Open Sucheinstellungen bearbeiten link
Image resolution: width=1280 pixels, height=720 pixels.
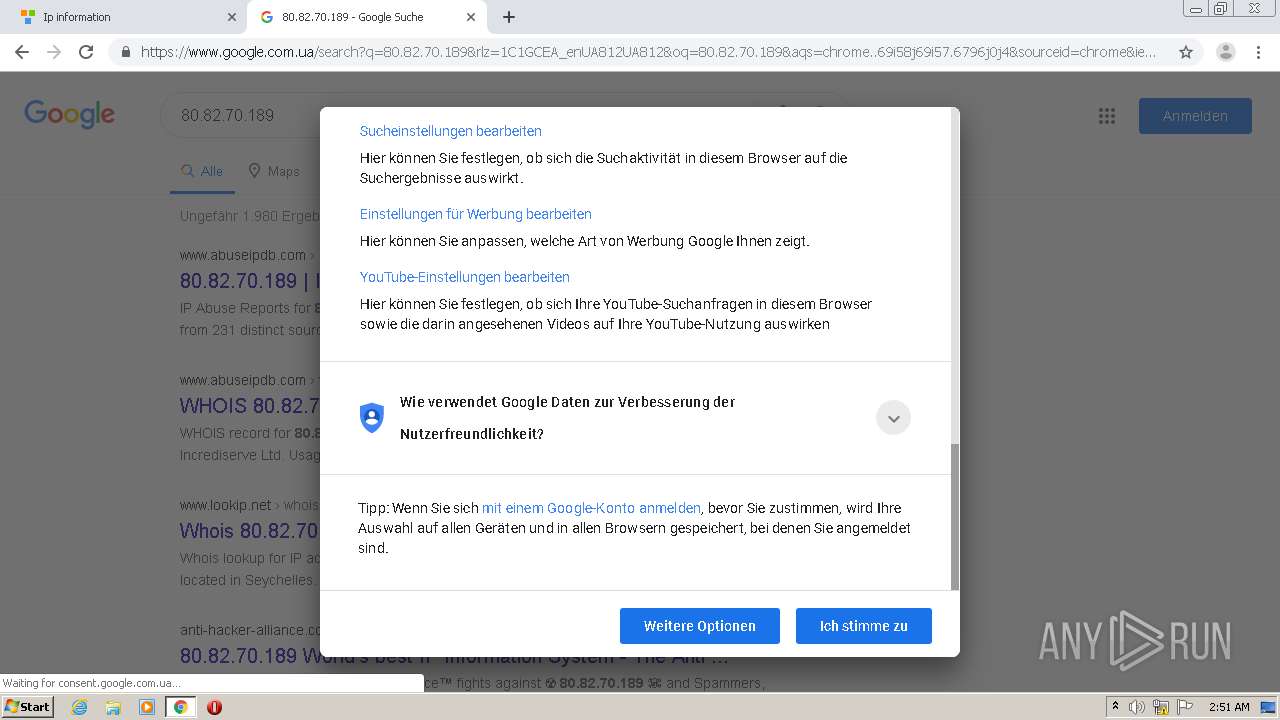[450, 131]
